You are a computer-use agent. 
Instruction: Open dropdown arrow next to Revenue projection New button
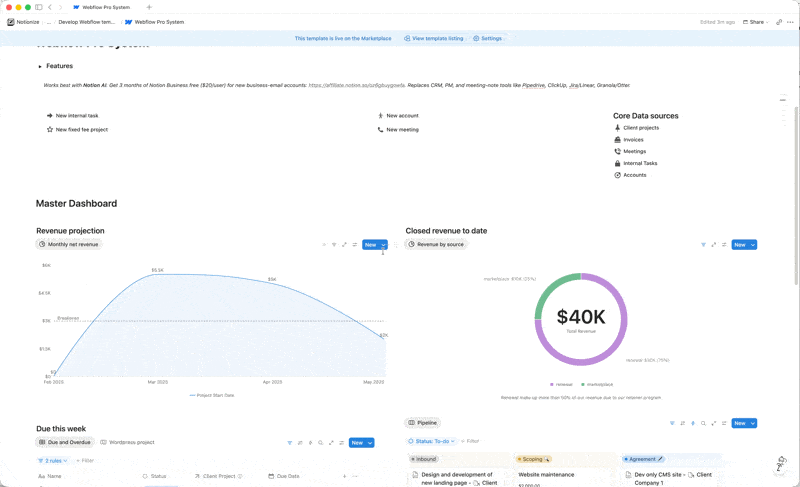click(x=383, y=245)
